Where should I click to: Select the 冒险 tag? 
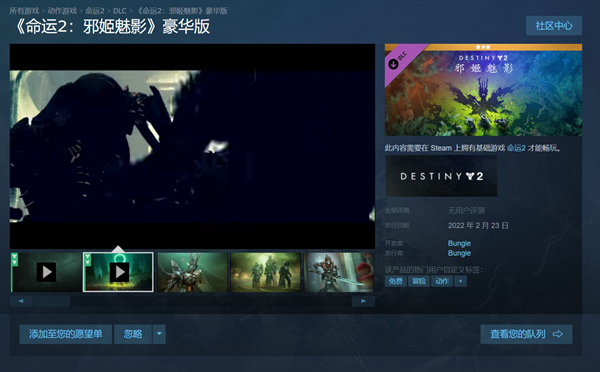[x=419, y=281]
